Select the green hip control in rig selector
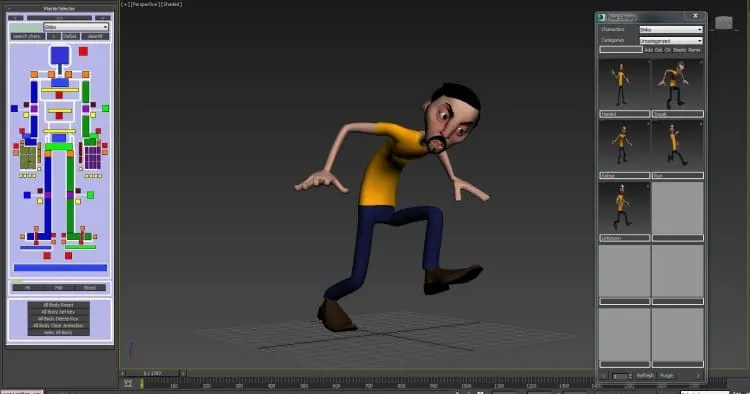Image resolution: width=750 pixels, height=394 pixels. 59,147
